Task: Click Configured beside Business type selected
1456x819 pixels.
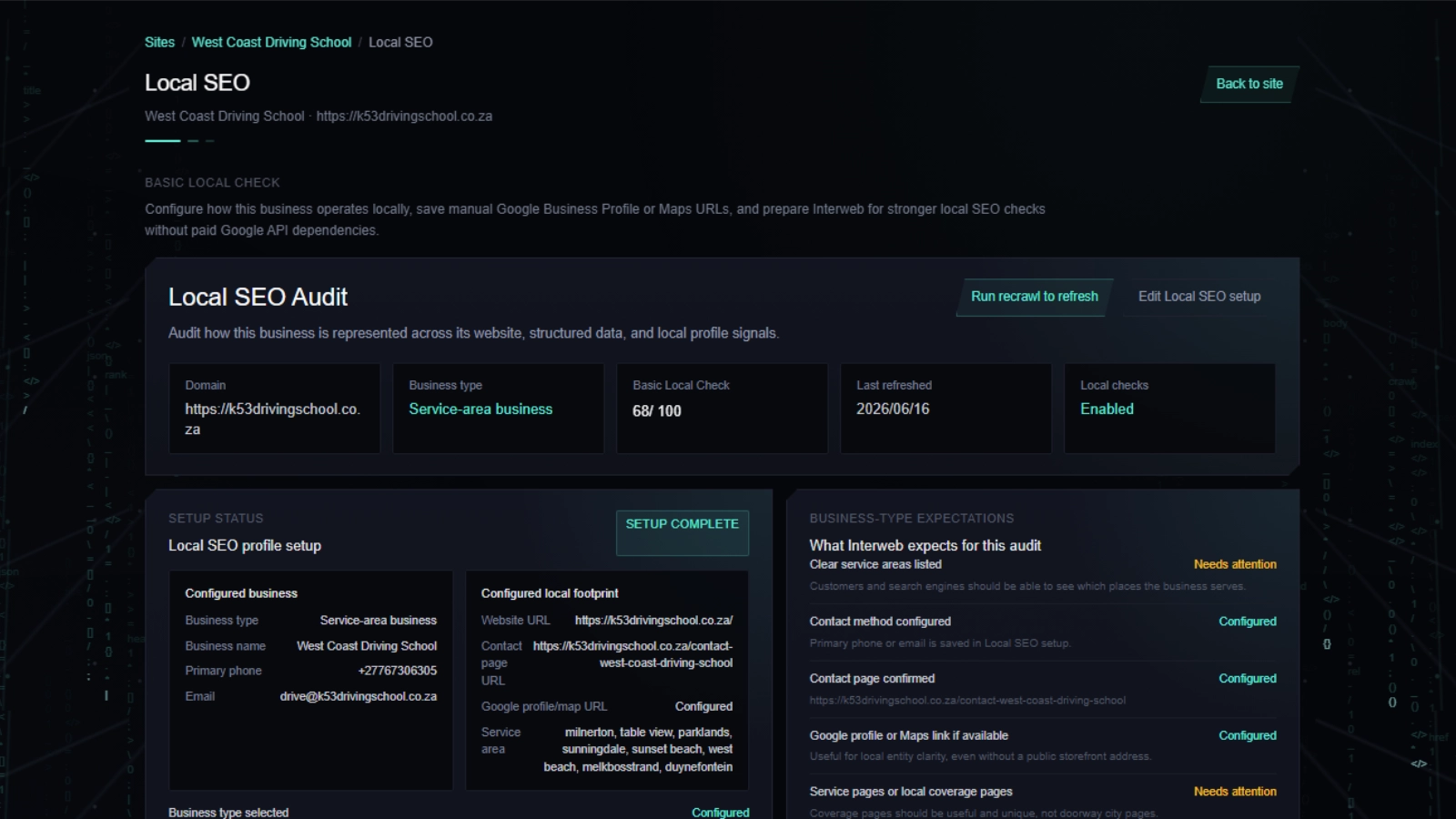Action: coord(721,812)
